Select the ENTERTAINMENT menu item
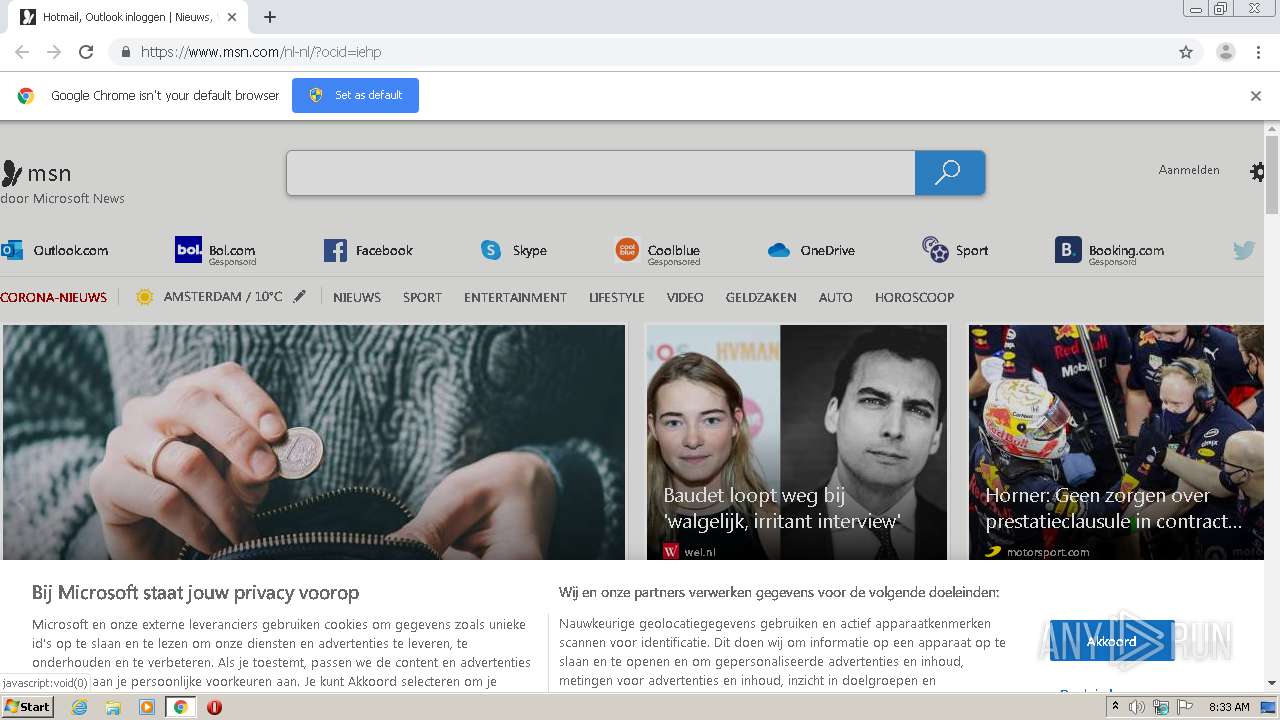 click(x=515, y=297)
